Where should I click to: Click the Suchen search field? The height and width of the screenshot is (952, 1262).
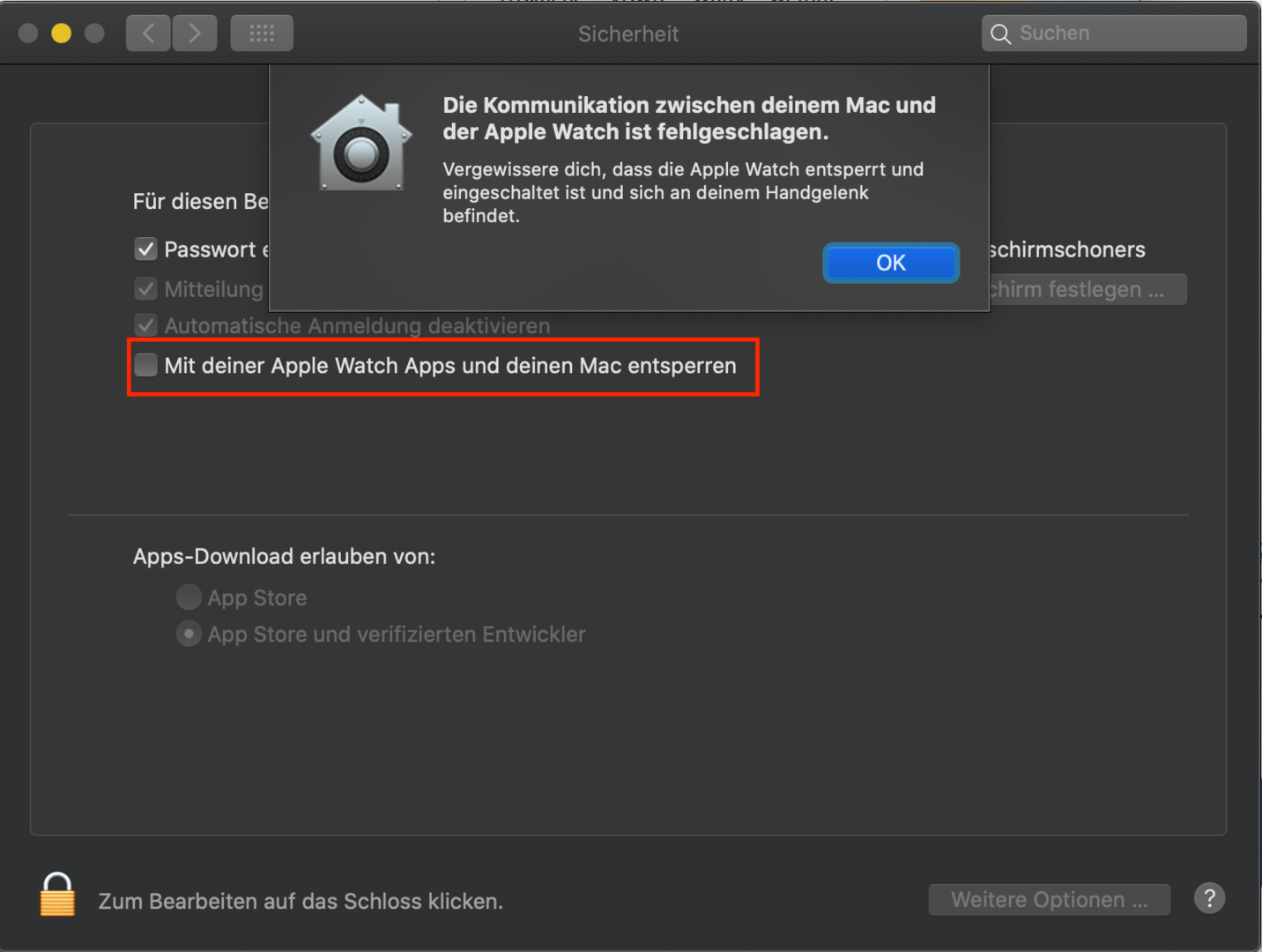[1114, 33]
